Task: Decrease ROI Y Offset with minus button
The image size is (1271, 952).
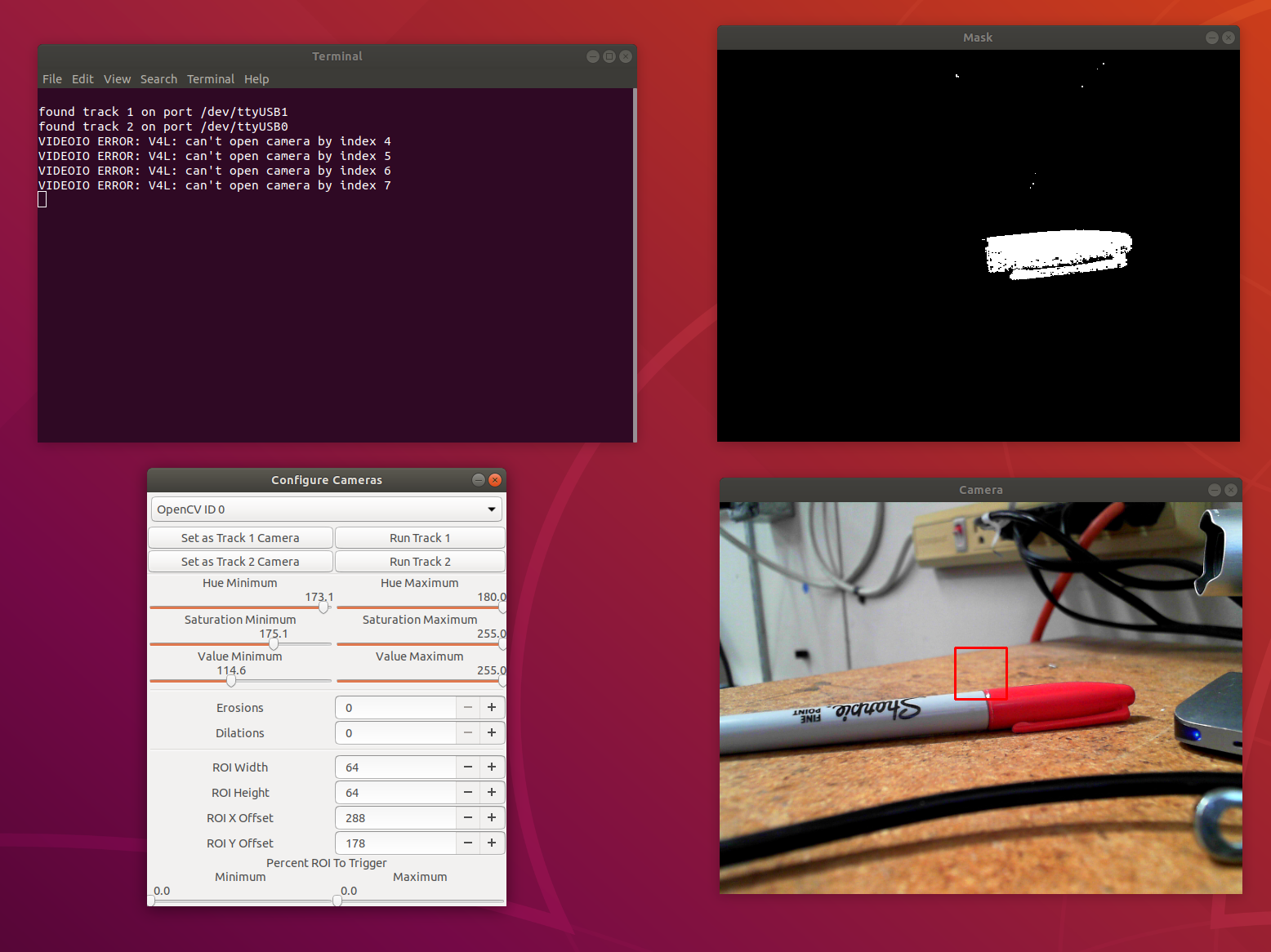Action: [x=468, y=843]
